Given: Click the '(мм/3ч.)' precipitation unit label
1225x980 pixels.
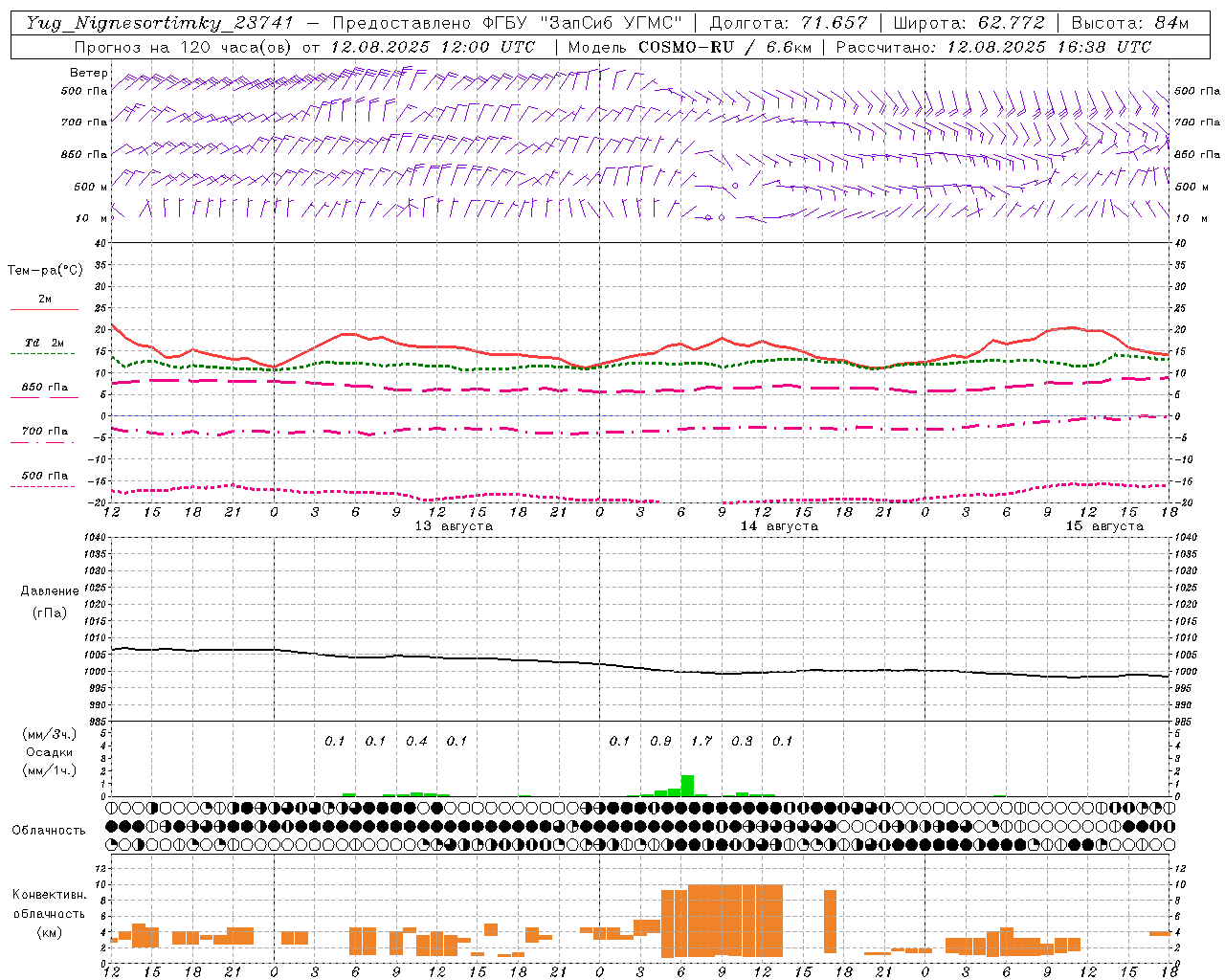Looking at the screenshot, I should pyautogui.click(x=50, y=734).
